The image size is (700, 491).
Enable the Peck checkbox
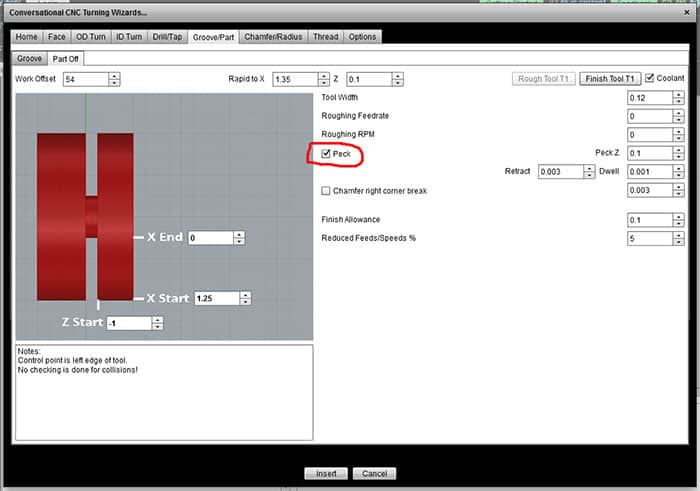pos(326,153)
